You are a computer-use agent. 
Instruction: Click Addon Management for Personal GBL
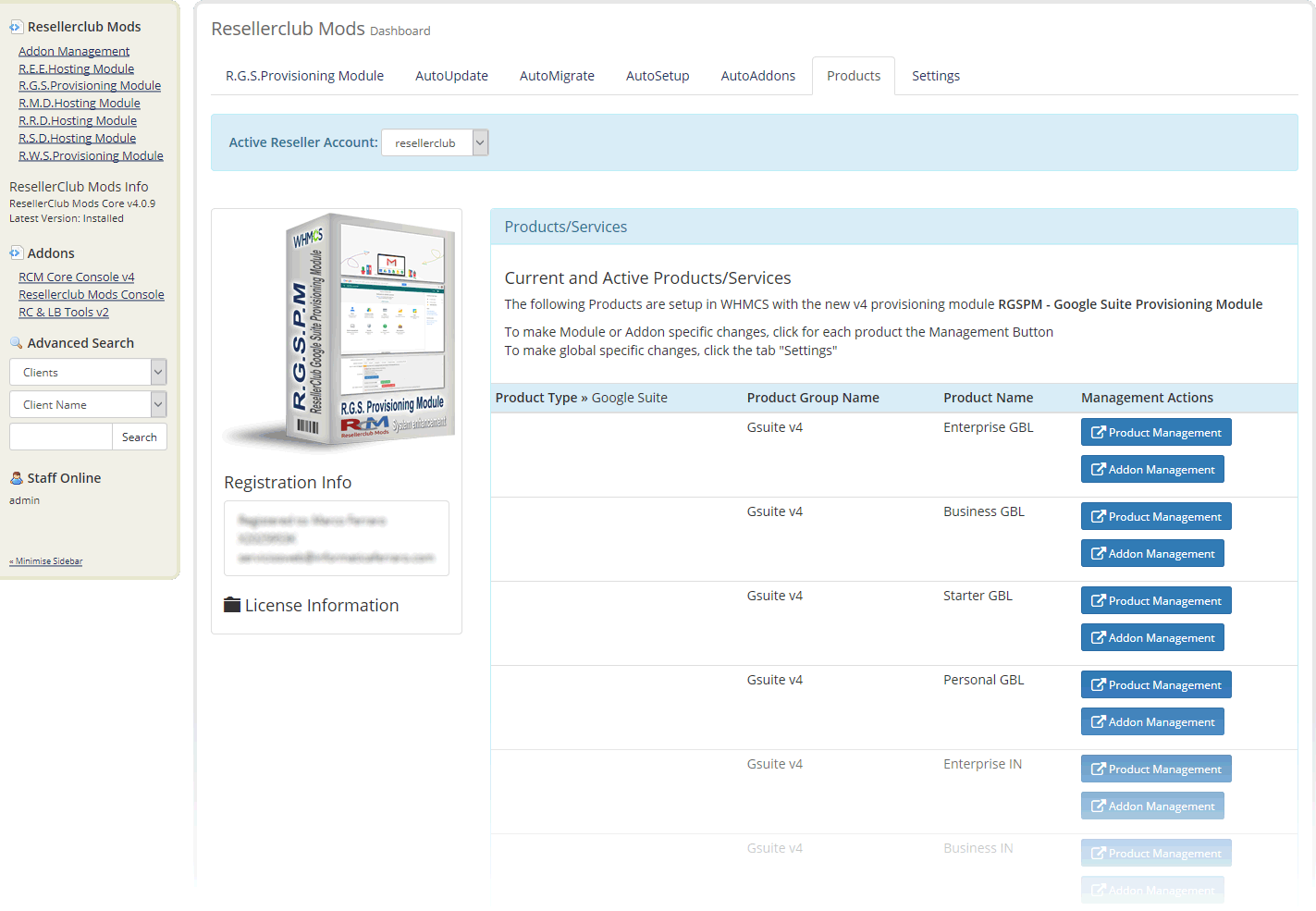coord(1152,721)
